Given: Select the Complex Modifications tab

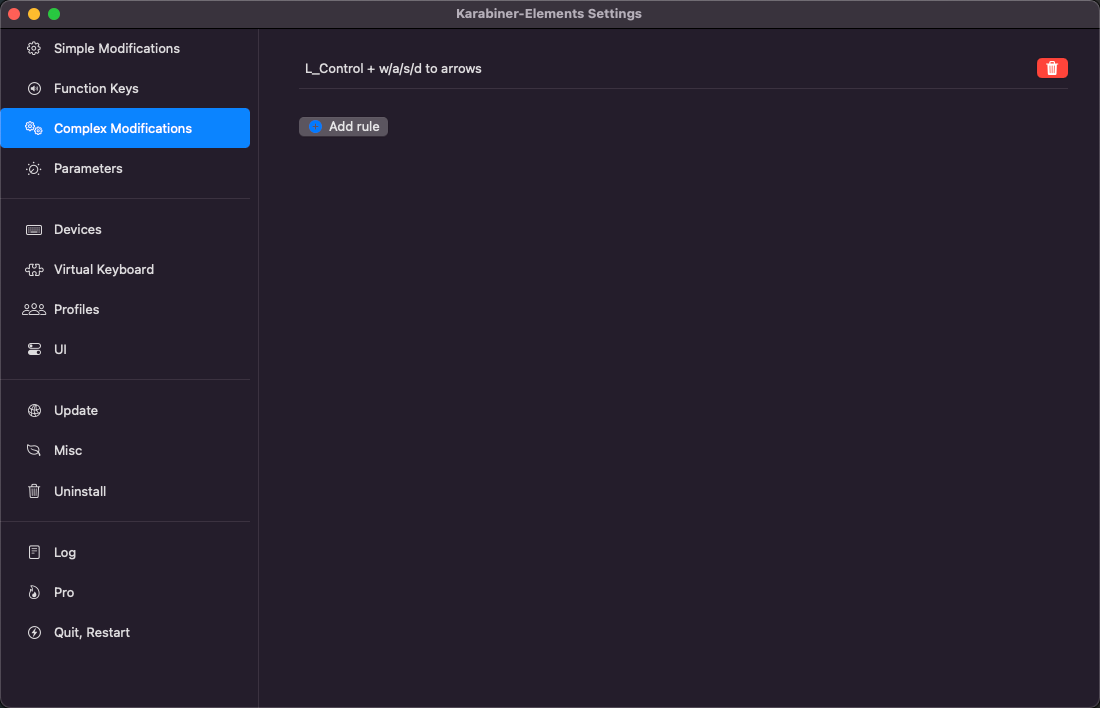Looking at the screenshot, I should tap(124, 128).
